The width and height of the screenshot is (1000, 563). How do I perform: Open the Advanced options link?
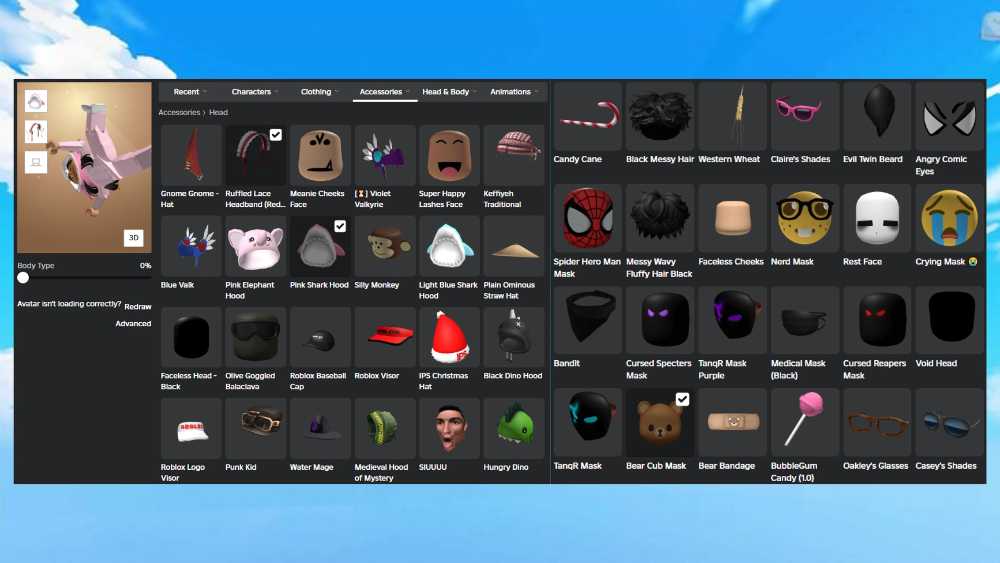pos(133,323)
